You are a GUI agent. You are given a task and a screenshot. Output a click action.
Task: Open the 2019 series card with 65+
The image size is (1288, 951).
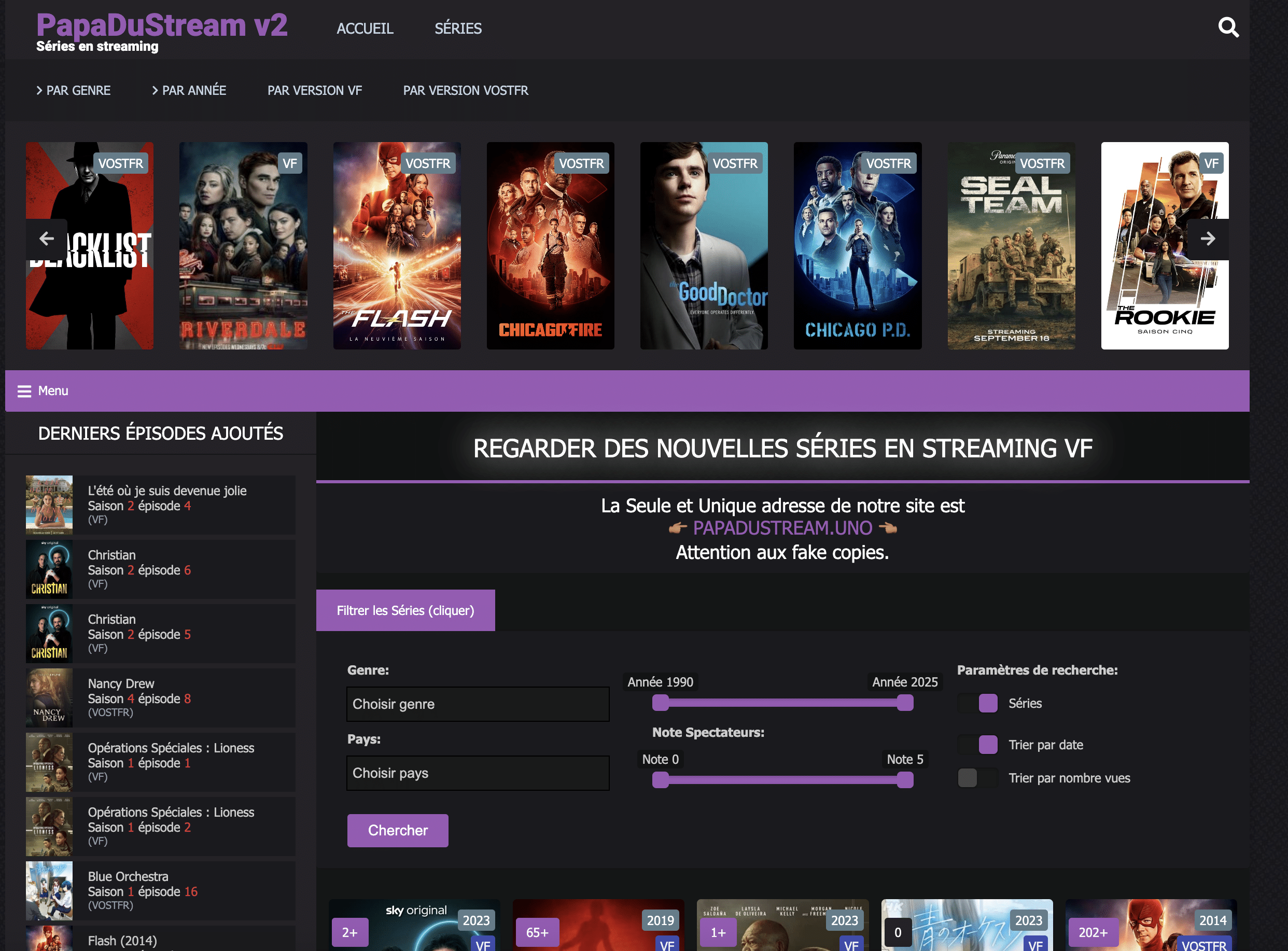point(598,925)
